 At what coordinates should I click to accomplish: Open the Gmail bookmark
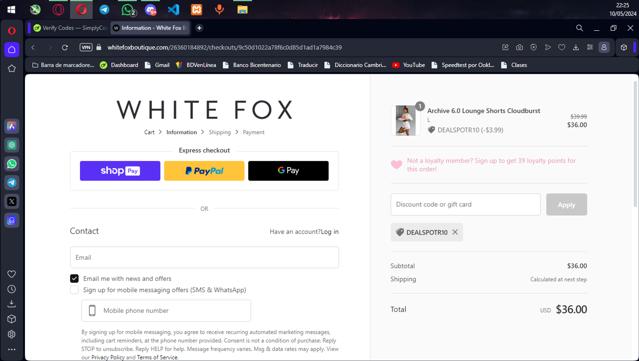click(157, 65)
